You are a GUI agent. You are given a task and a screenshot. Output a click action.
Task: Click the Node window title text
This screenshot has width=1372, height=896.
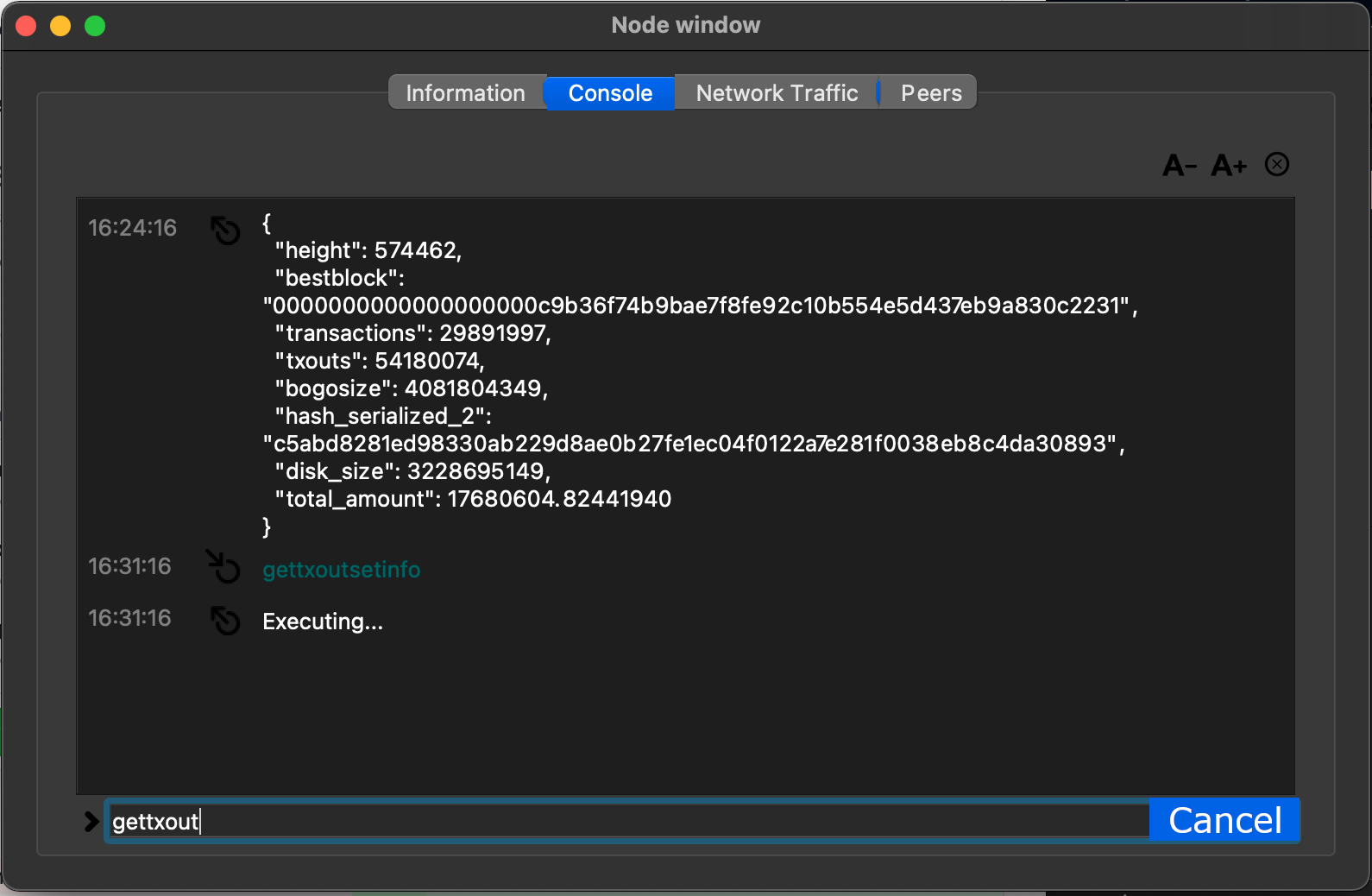[x=686, y=25]
